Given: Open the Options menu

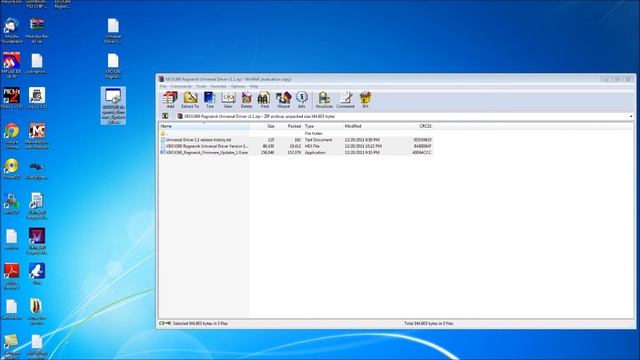Looking at the screenshot, I should pyautogui.click(x=238, y=87).
